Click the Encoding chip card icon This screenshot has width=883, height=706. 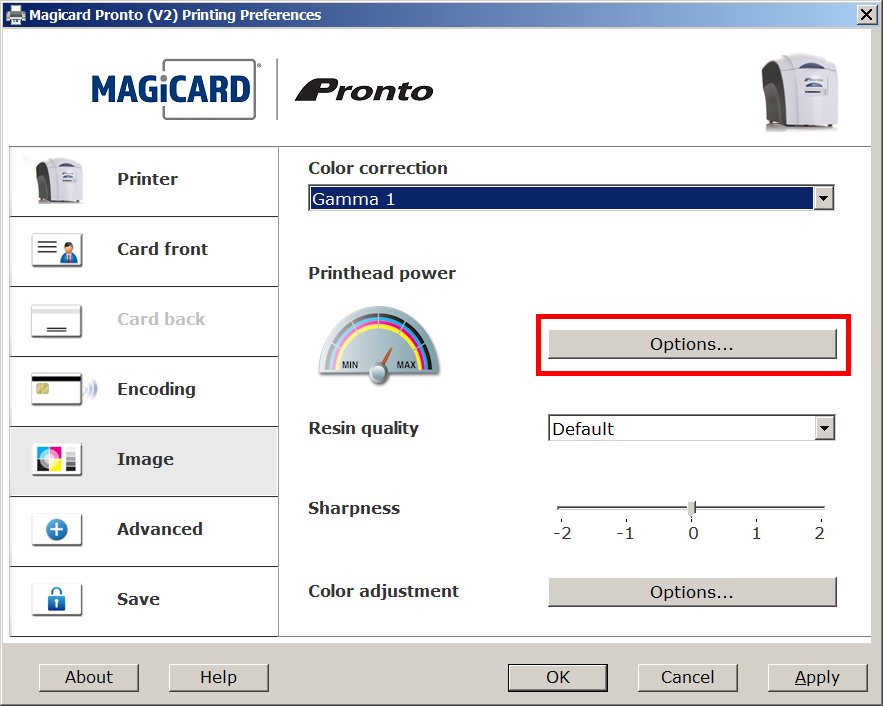(x=64, y=390)
